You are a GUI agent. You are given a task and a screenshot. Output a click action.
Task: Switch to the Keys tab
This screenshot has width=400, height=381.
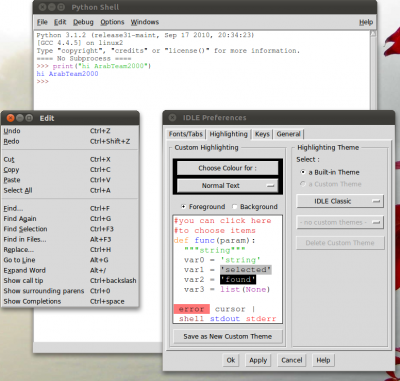point(262,134)
